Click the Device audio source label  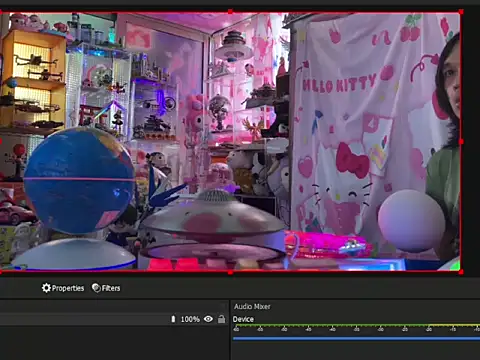tap(243, 319)
